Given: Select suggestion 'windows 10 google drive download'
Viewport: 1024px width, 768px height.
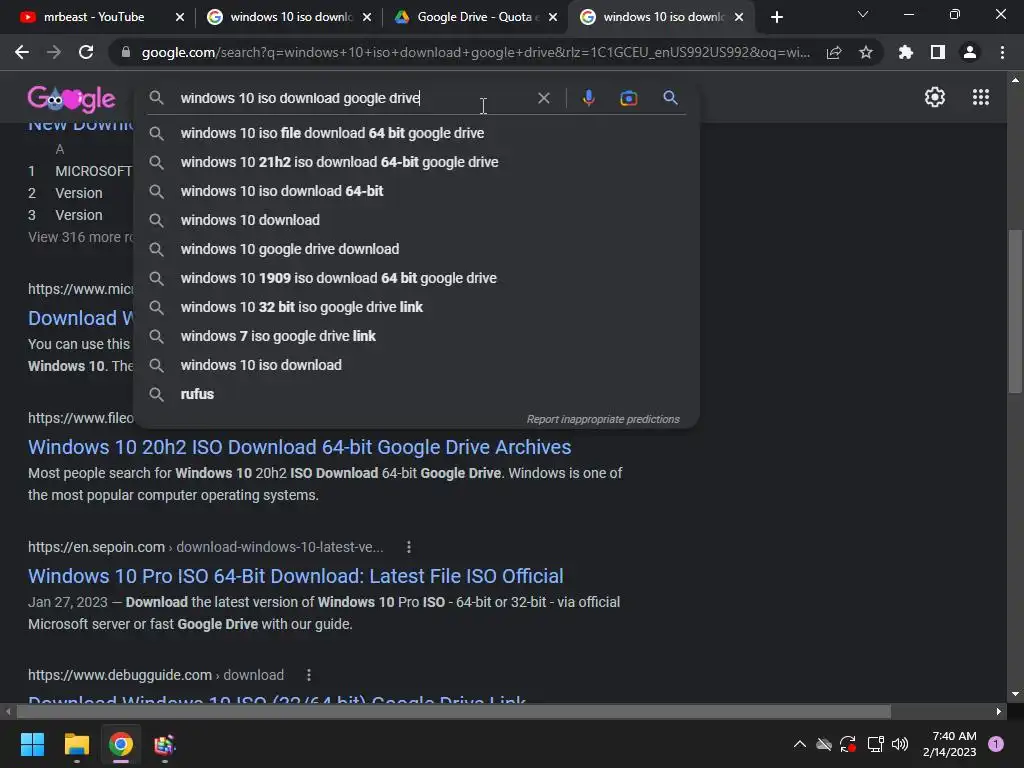Looking at the screenshot, I should (x=416, y=249).
